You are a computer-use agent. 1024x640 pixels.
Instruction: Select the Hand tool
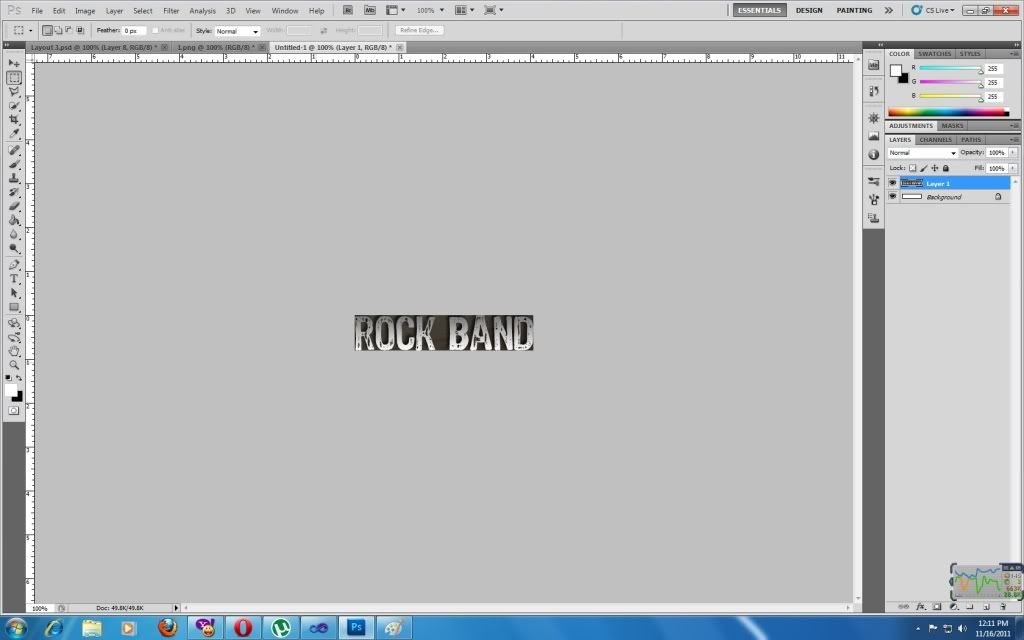tap(14, 351)
